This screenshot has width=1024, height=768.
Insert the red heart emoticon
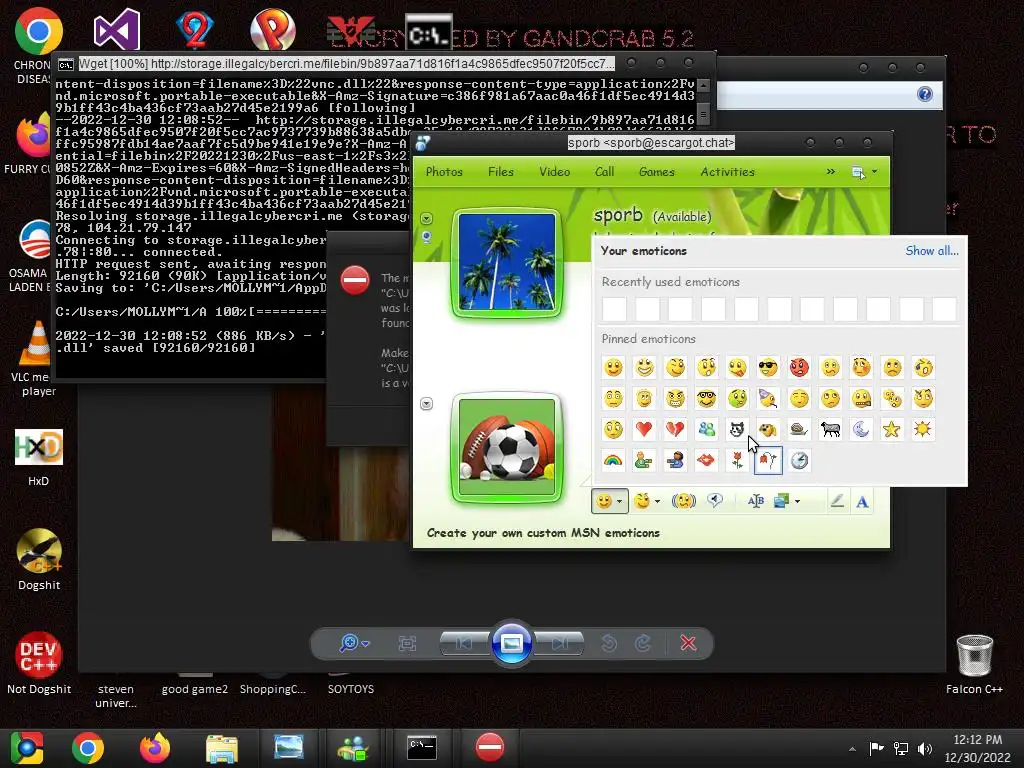coord(644,429)
